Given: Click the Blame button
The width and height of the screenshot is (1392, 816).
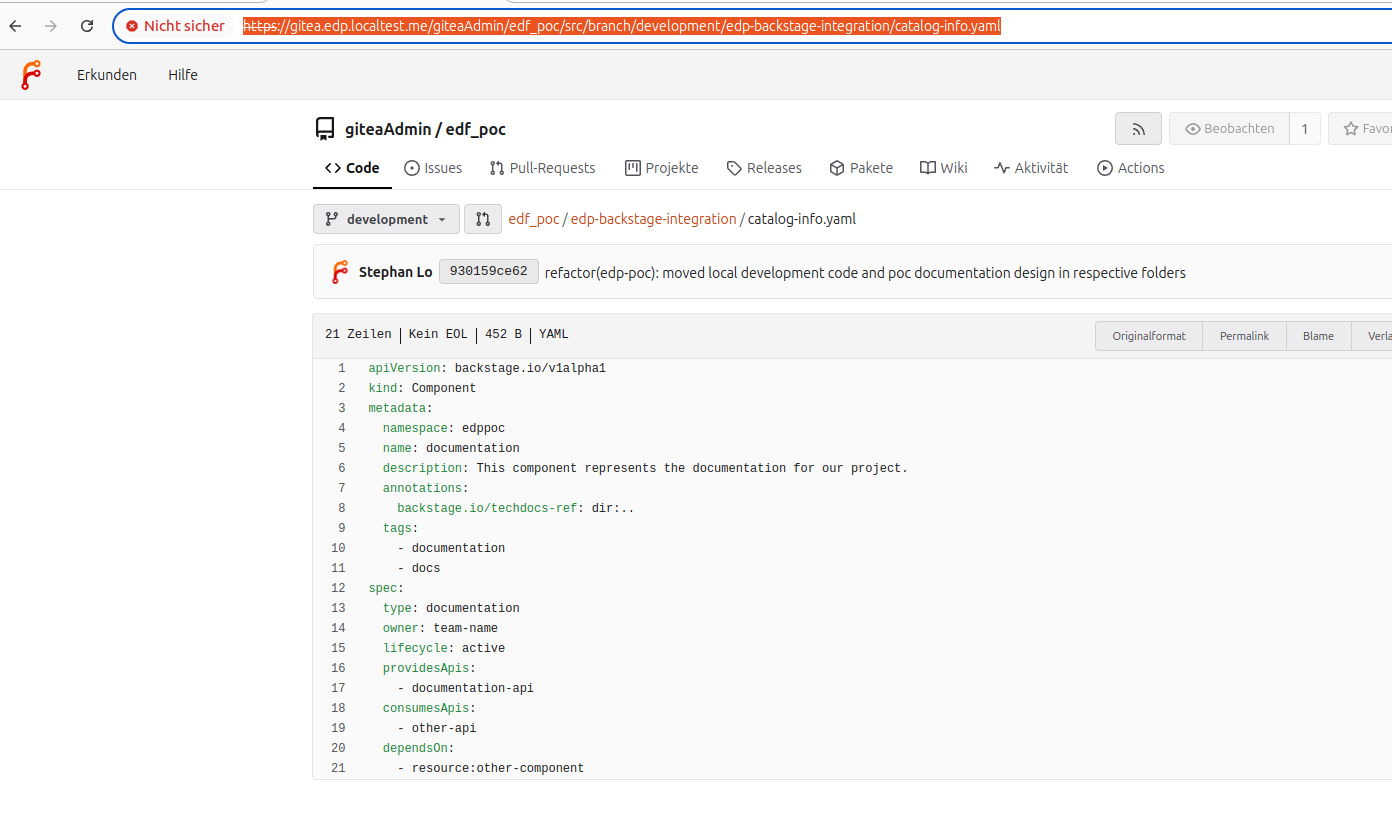Looking at the screenshot, I should (x=1318, y=336).
